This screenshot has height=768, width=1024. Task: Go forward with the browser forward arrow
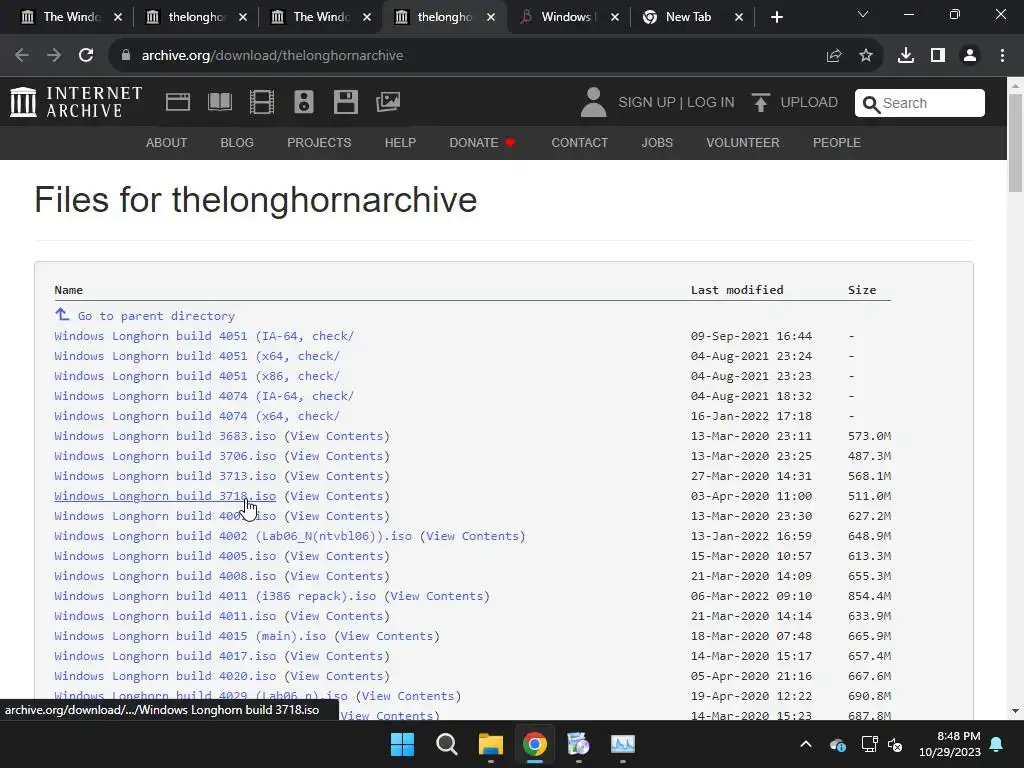pyautogui.click(x=54, y=56)
